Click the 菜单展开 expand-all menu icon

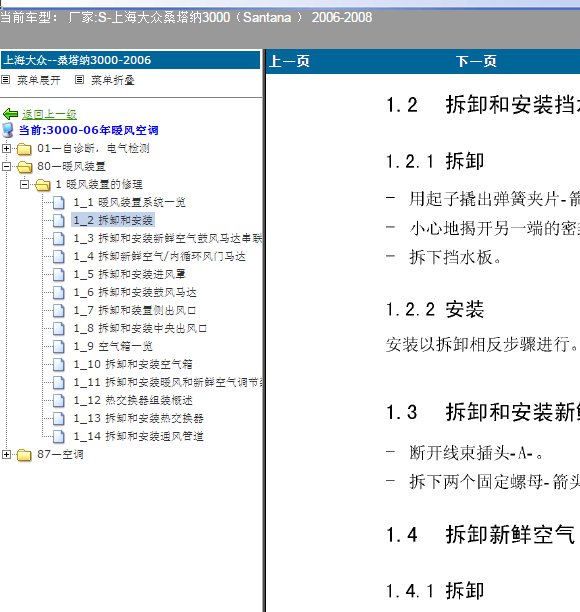pos(5,80)
